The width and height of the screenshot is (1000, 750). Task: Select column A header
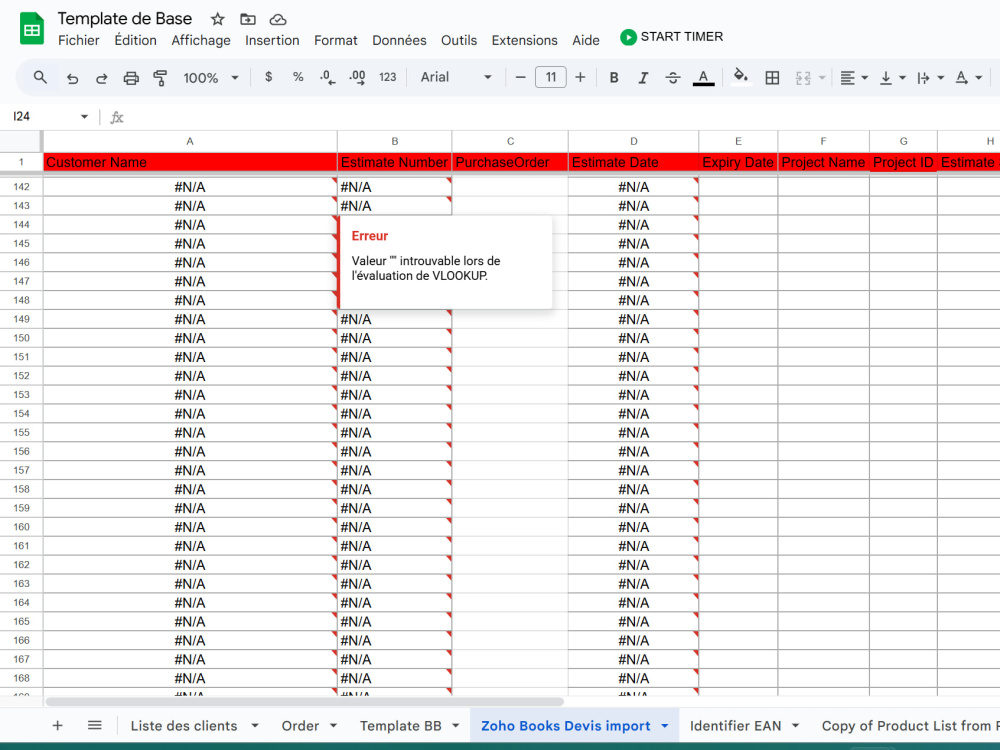tap(190, 141)
